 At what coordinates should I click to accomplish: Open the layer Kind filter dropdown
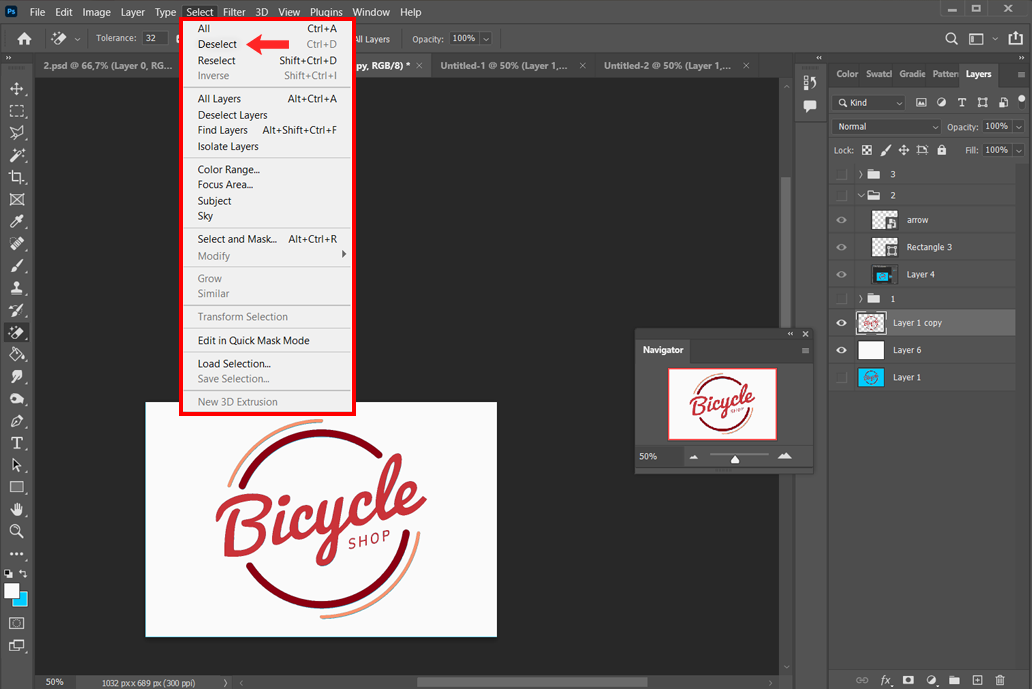tap(869, 103)
